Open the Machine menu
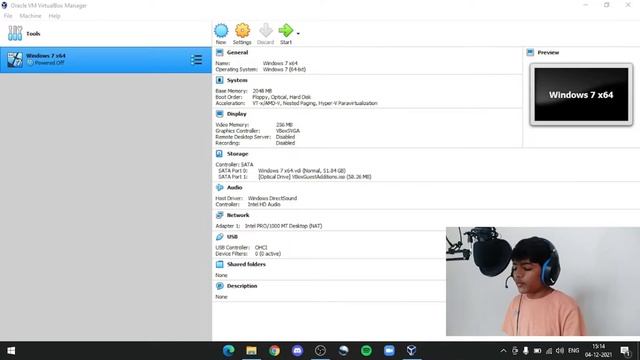 (30, 16)
